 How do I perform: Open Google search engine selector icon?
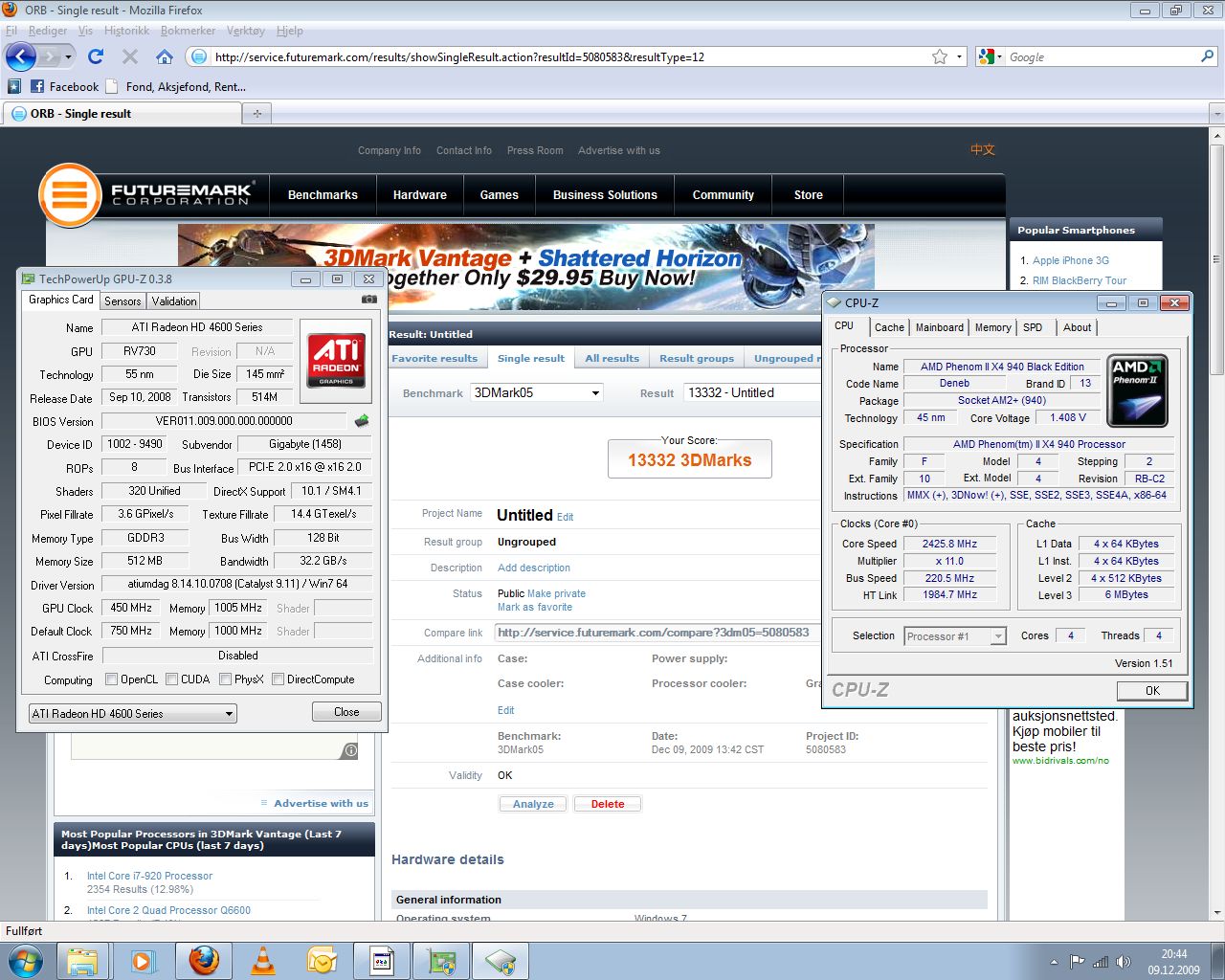(x=990, y=56)
